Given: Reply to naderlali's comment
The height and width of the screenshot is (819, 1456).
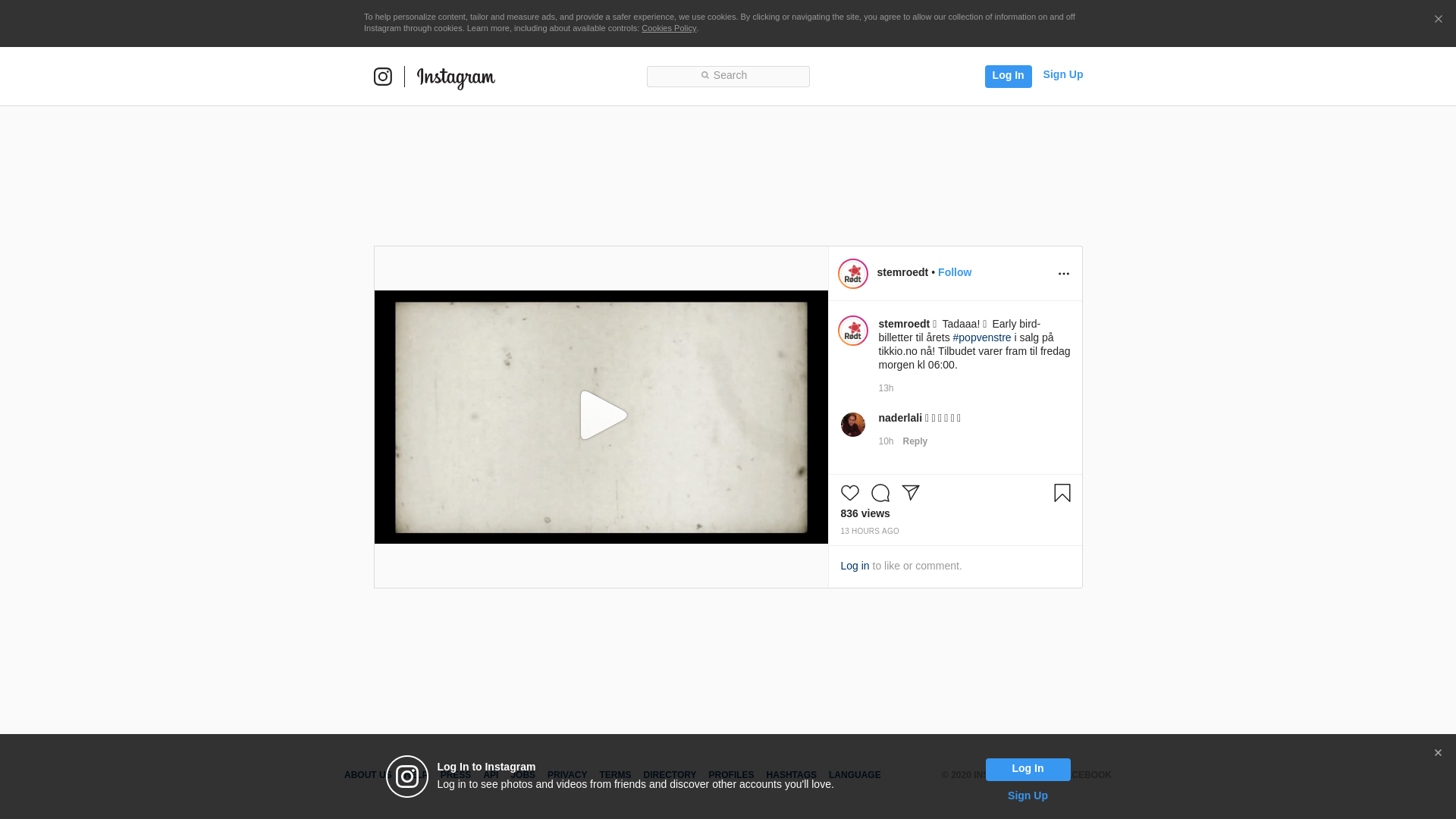Looking at the screenshot, I should [x=915, y=441].
